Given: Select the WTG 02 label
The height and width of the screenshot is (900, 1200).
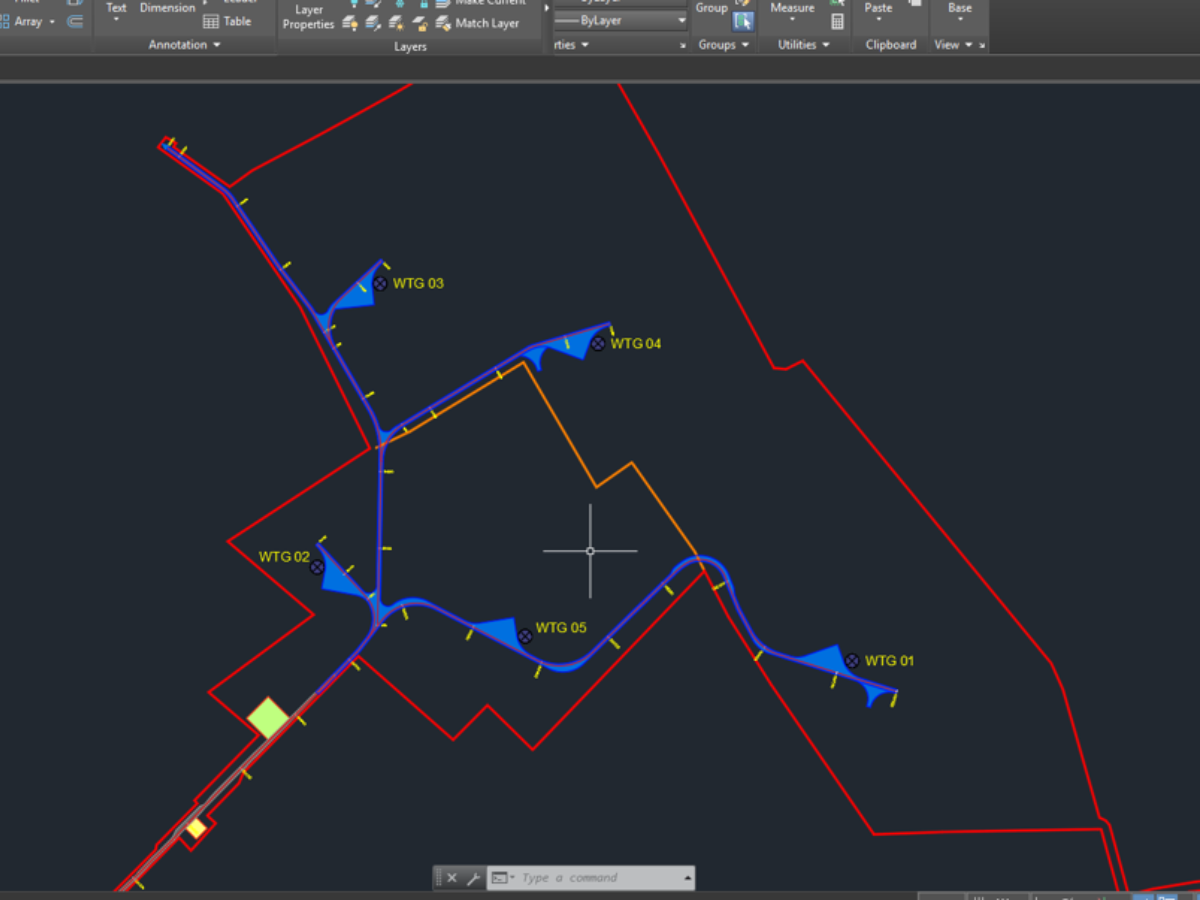Looking at the screenshot, I should (x=284, y=556).
